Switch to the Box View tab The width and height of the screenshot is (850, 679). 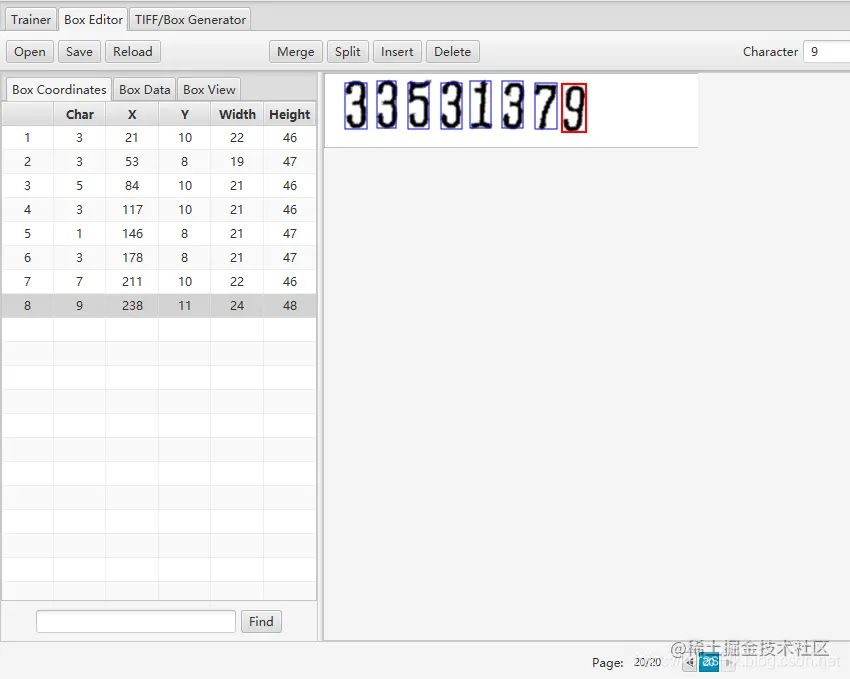coord(209,89)
